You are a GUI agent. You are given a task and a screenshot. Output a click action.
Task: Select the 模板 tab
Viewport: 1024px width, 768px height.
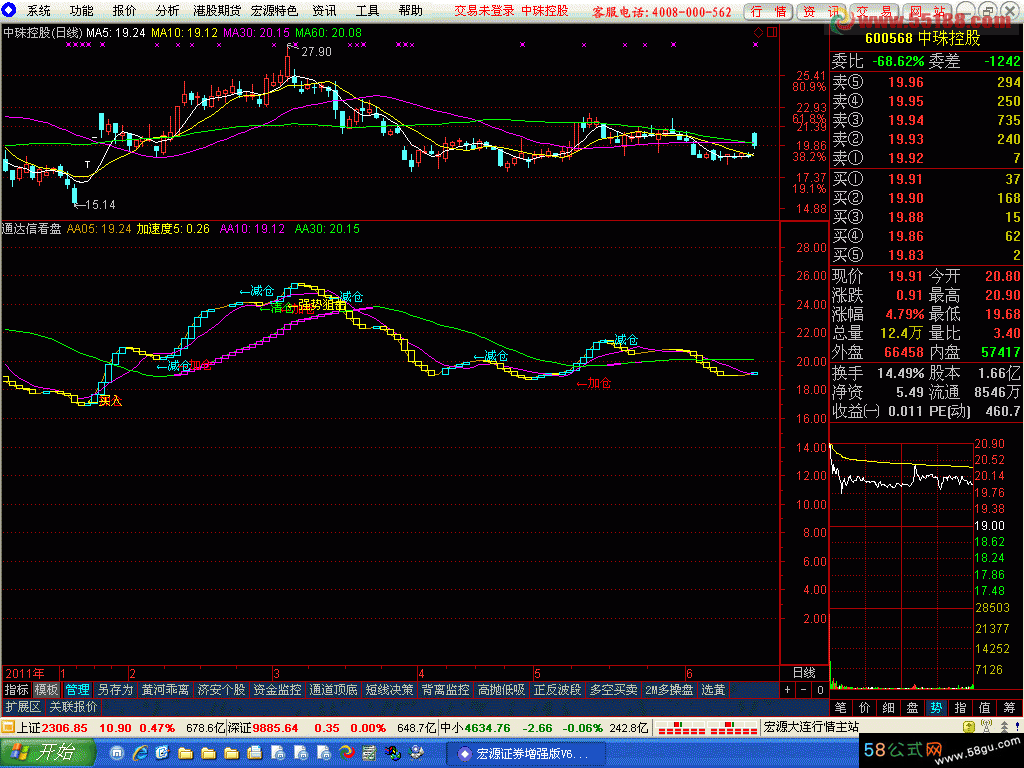pyautogui.click(x=46, y=690)
